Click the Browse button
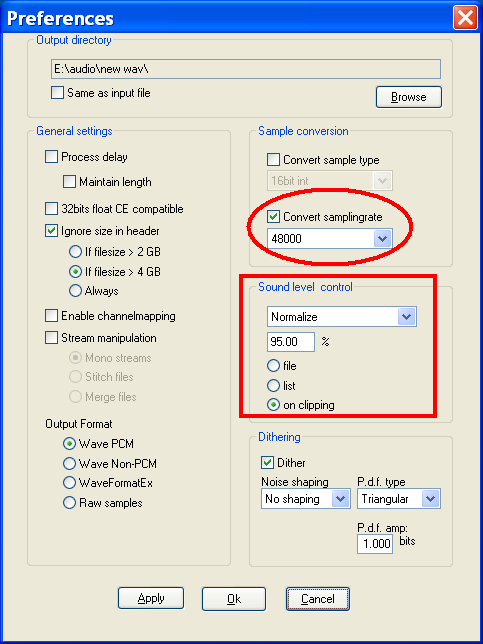Screen dimensions: 483x644 pyautogui.click(x=409, y=97)
